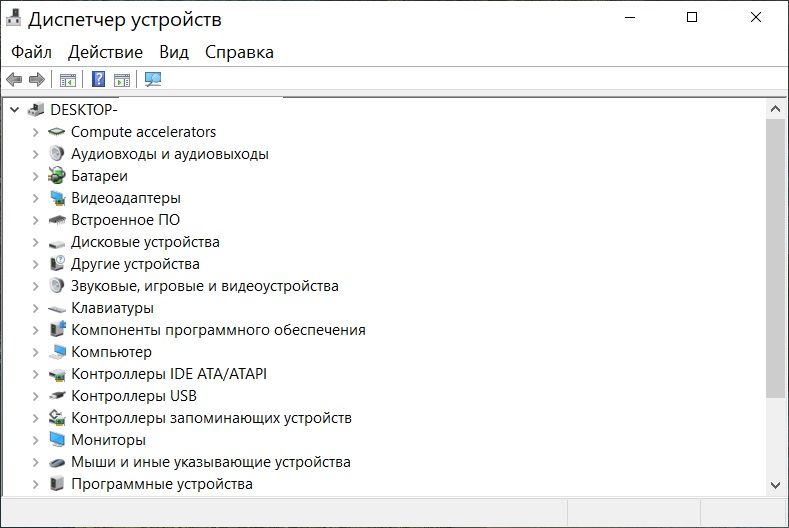Select Мыши и иные указывающие устройства label

(x=211, y=462)
